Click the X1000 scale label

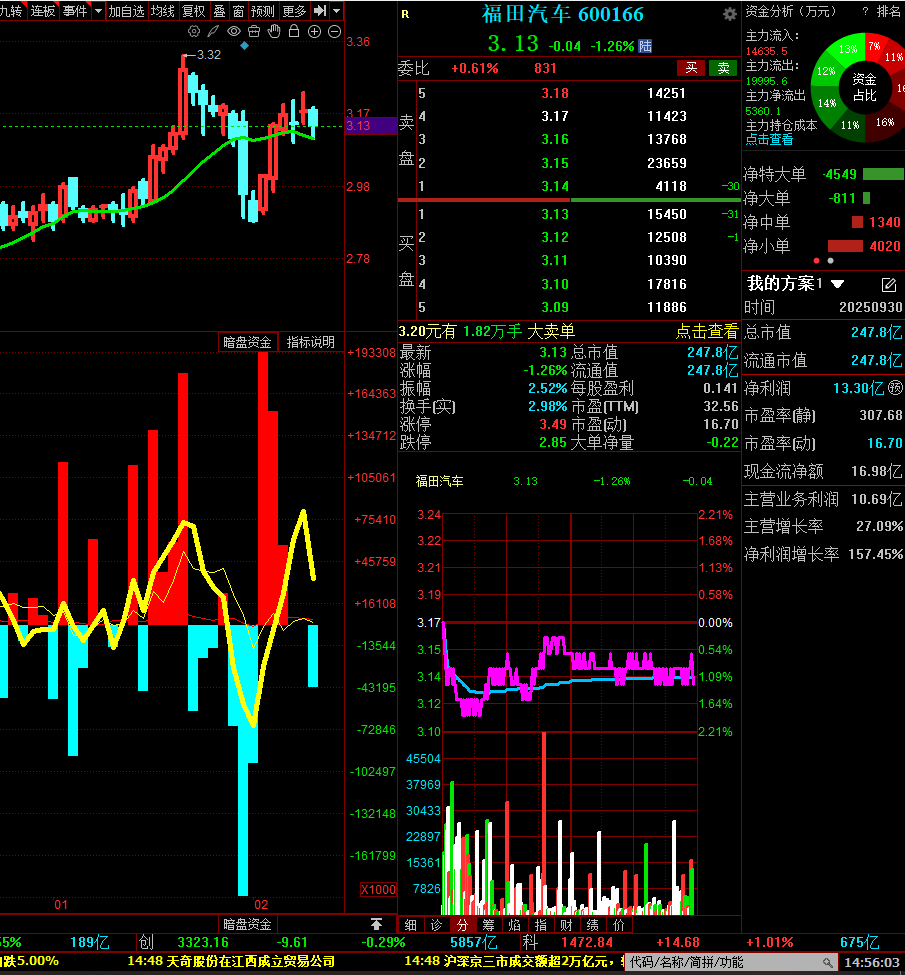pos(378,890)
